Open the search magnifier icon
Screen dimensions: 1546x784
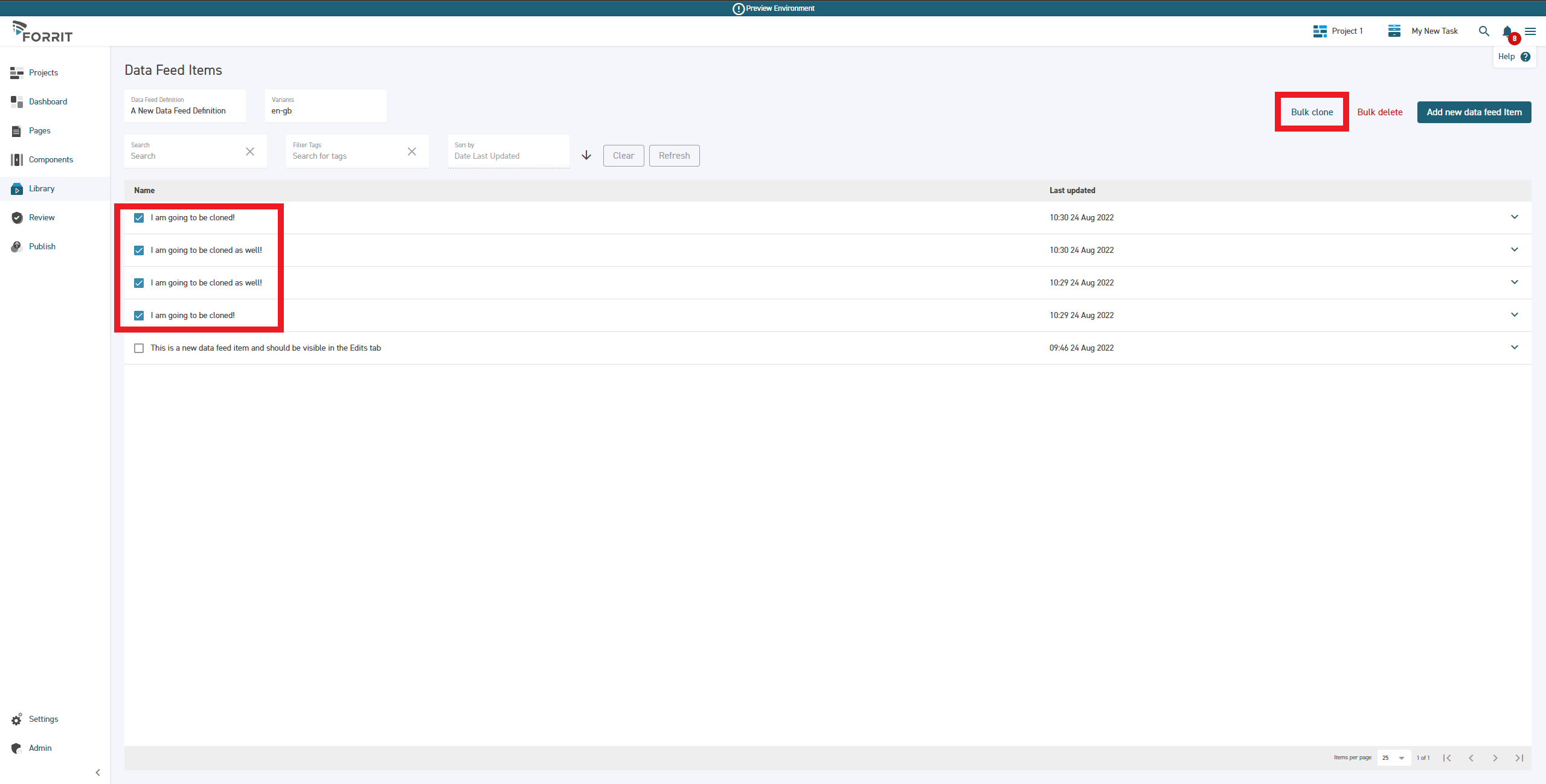click(1484, 31)
